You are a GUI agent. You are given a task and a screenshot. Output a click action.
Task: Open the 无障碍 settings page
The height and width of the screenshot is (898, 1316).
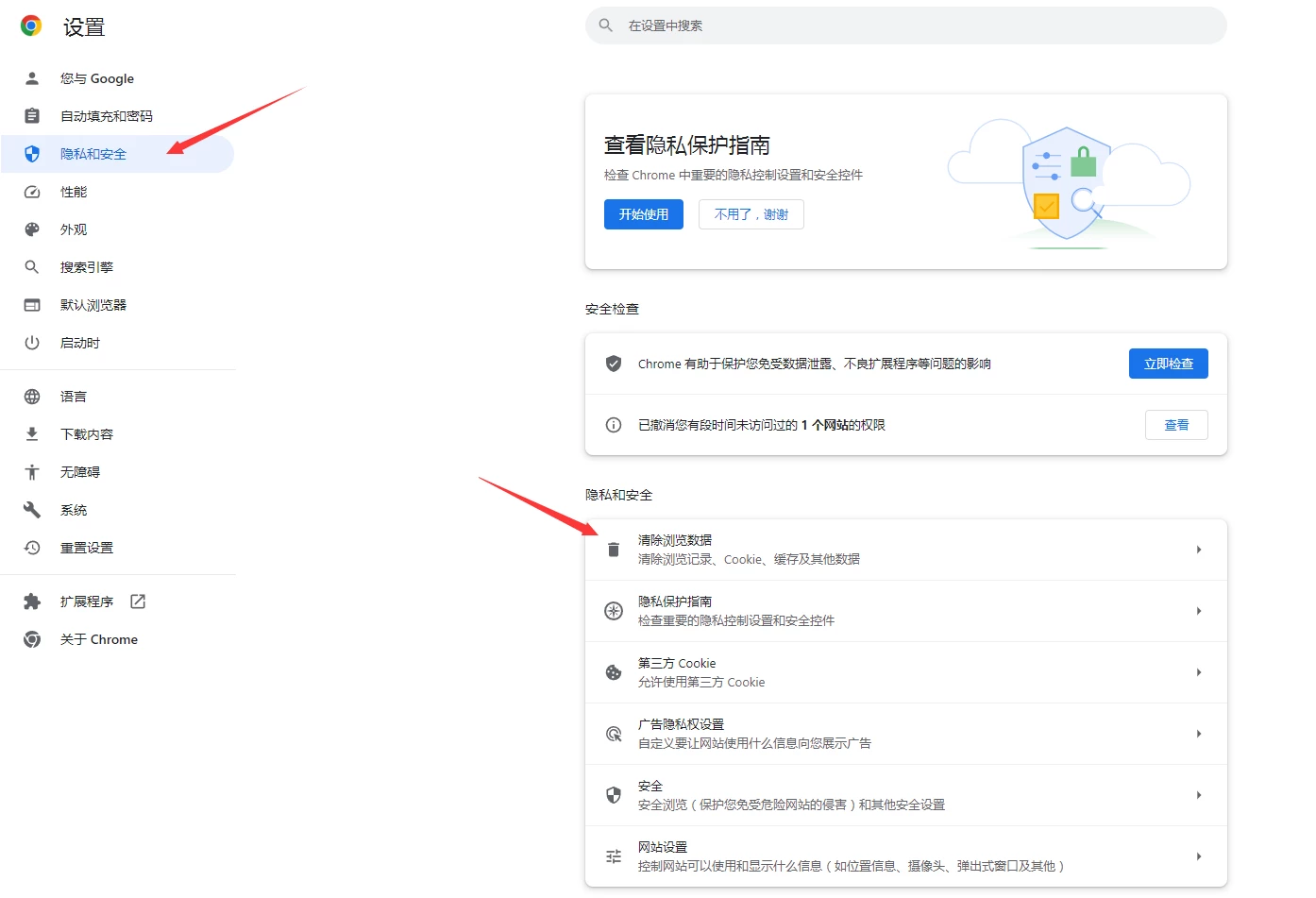pos(117,472)
